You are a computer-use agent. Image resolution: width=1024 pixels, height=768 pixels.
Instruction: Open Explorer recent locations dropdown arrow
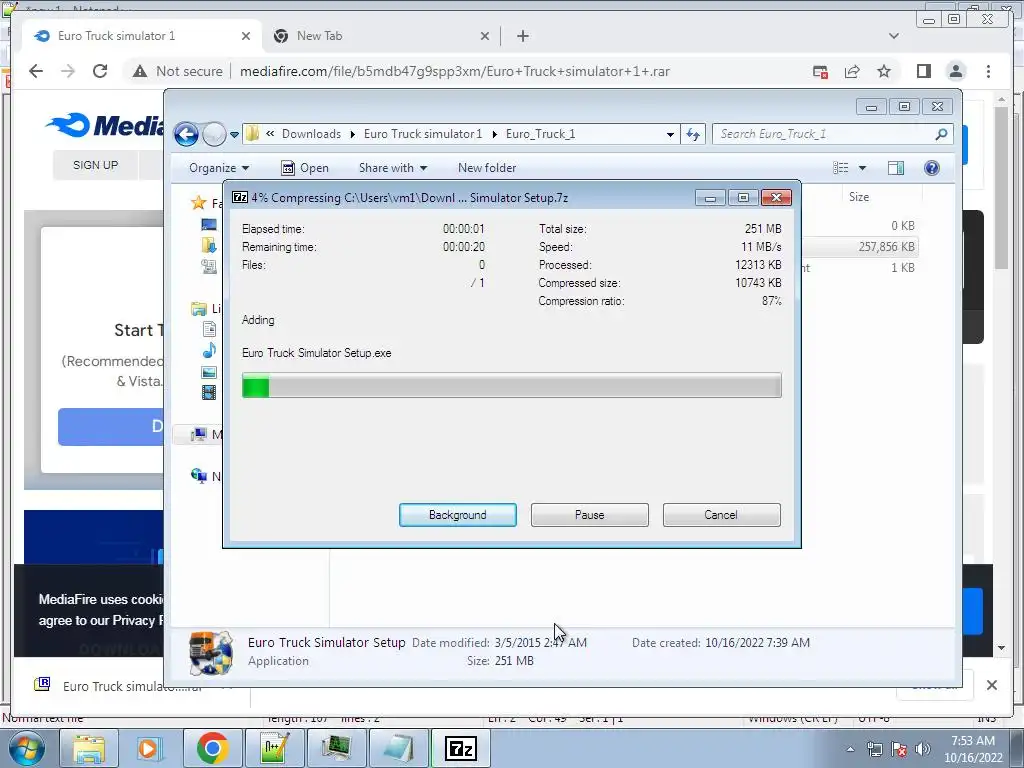(234, 135)
